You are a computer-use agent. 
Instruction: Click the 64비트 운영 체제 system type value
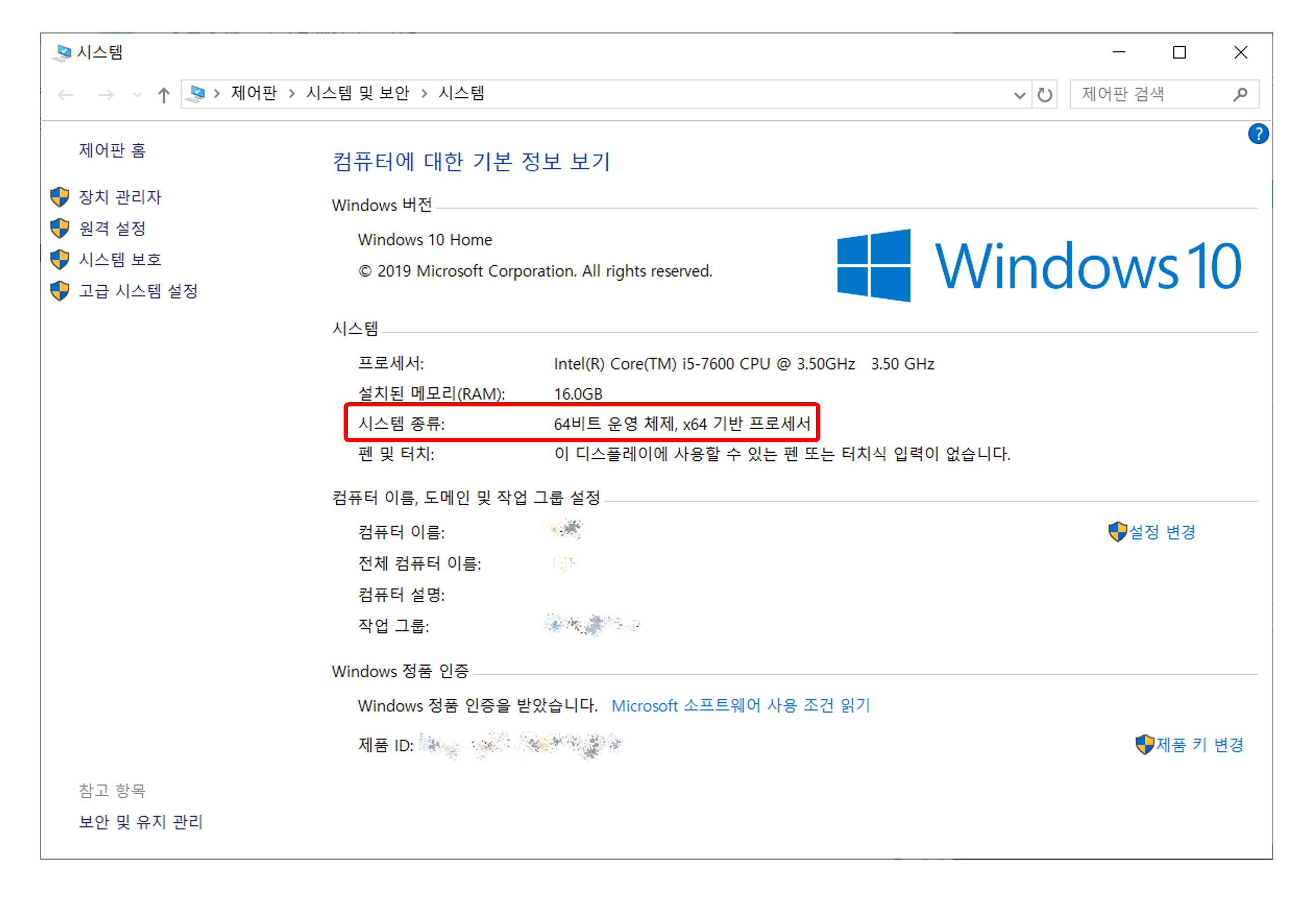point(682,424)
